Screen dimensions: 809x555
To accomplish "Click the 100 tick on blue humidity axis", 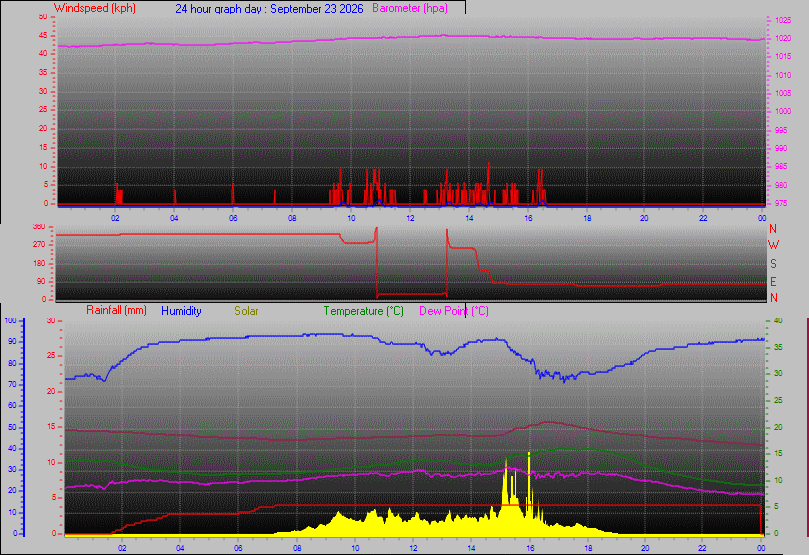I will (10, 320).
